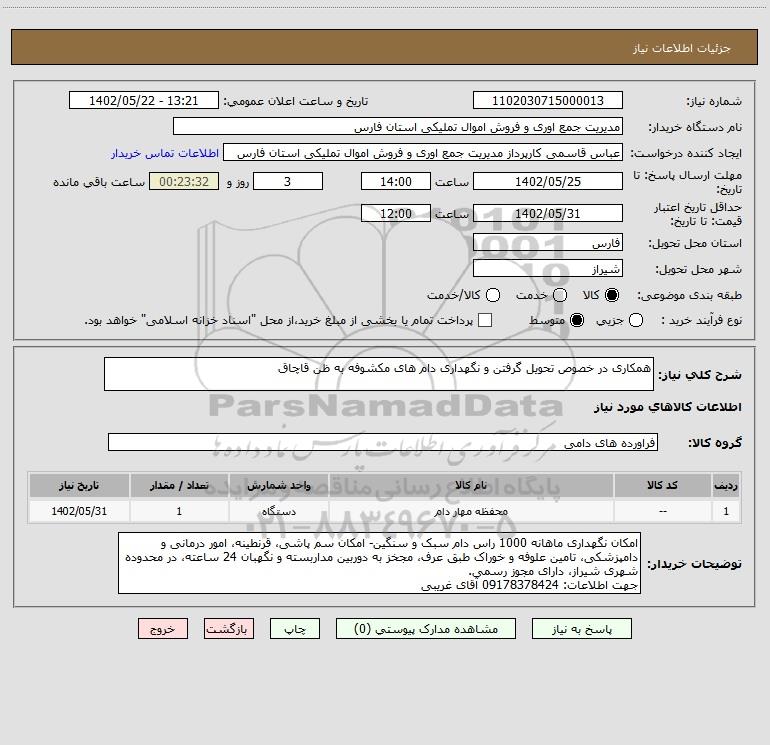770x745 pixels.
Task: Click the نام کالا column header
Action: [x=471, y=485]
